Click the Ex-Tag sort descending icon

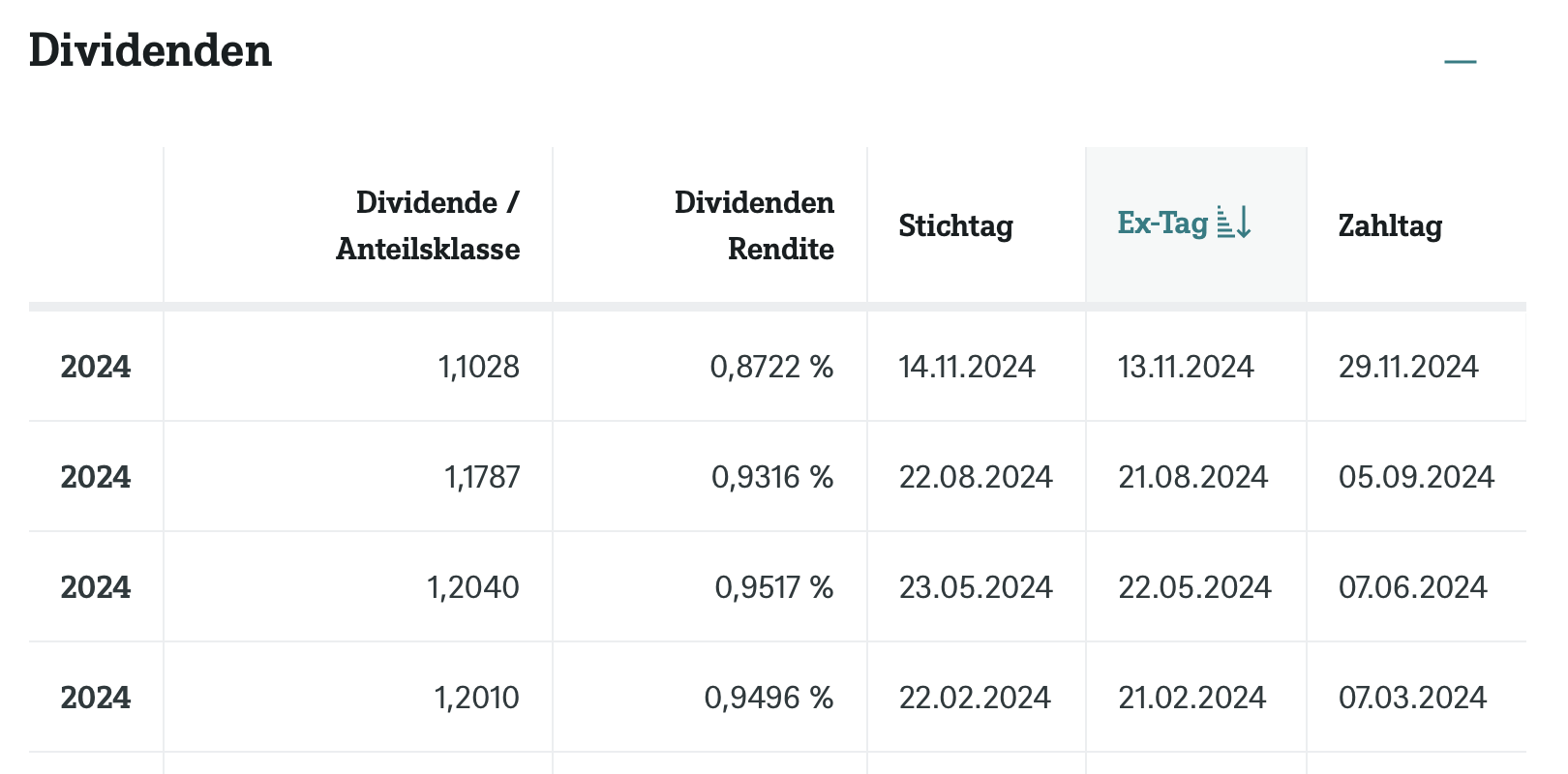click(x=1234, y=223)
